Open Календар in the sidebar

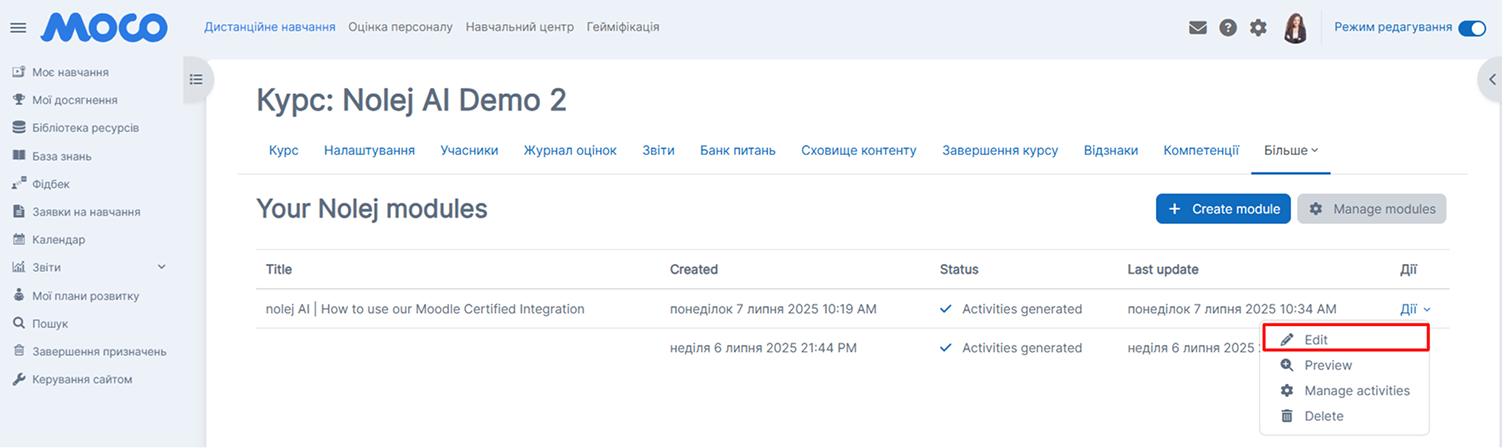[58, 240]
